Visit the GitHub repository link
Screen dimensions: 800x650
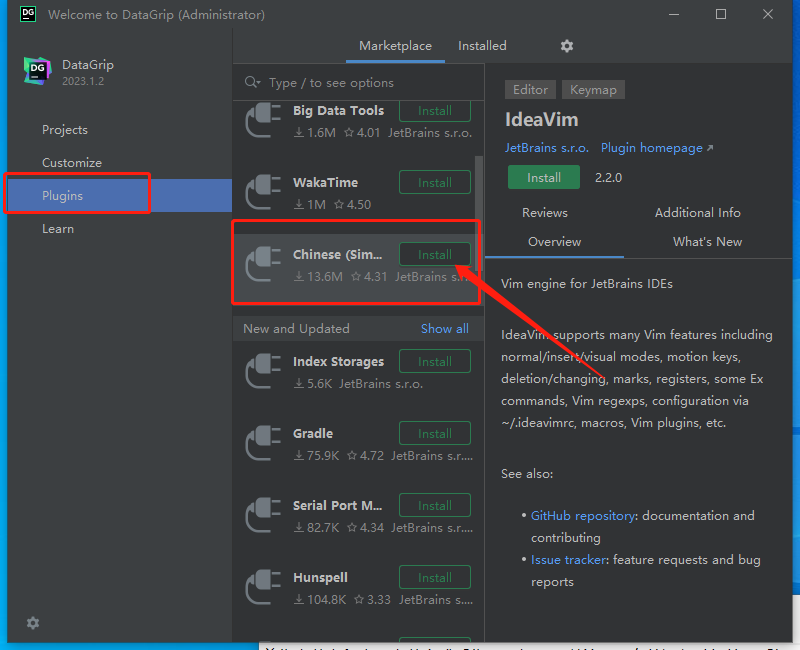pyautogui.click(x=583, y=515)
